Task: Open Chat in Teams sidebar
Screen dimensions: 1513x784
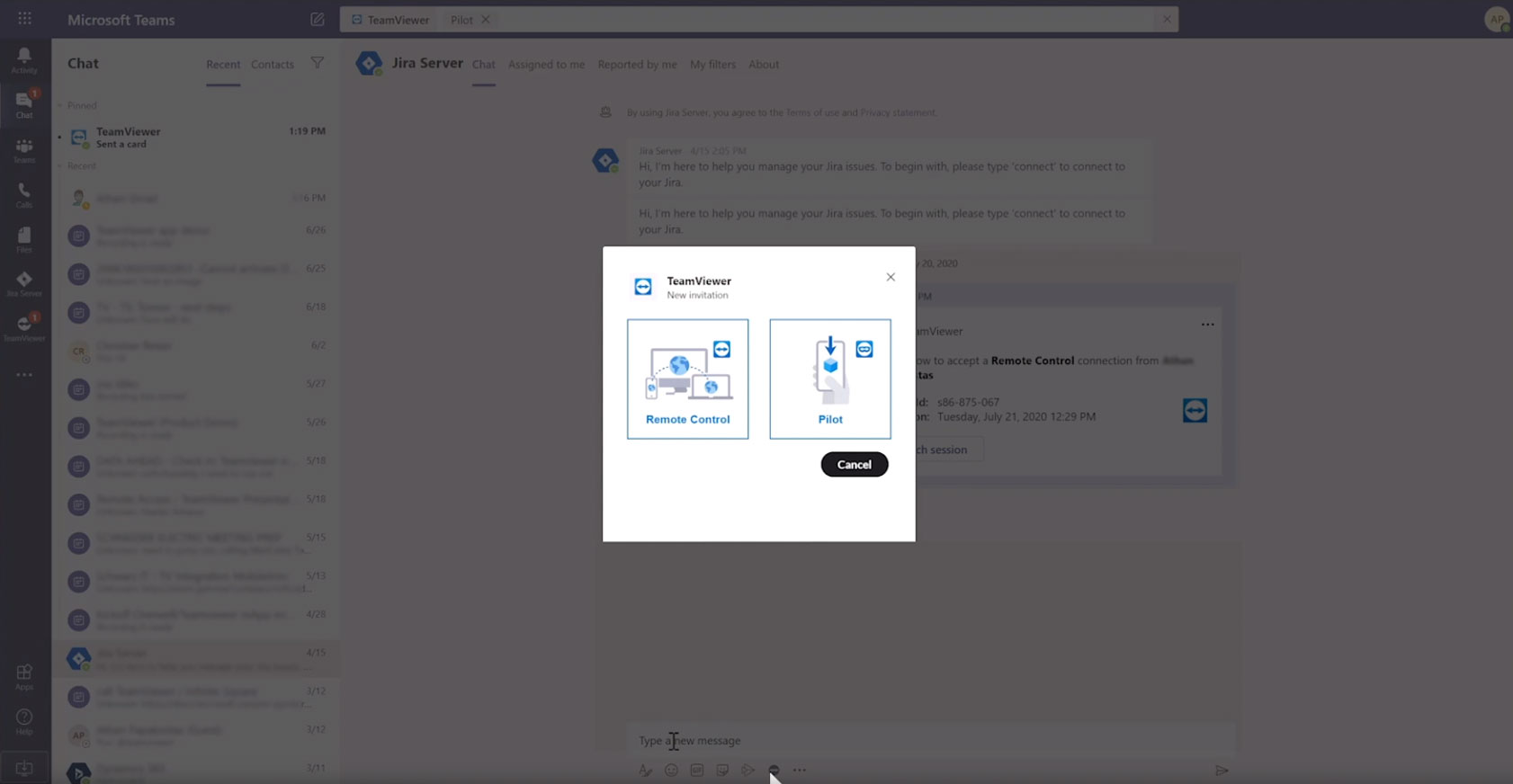Action: click(24, 104)
